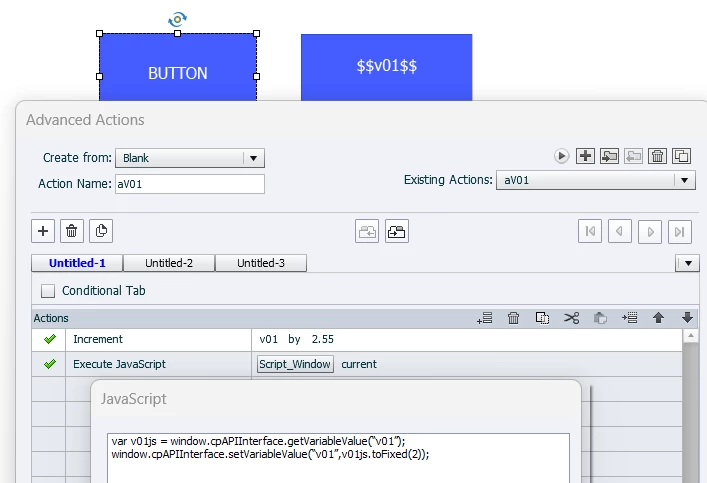This screenshot has height=483, width=707.
Task: Select the BUTTON shape on stage
Action: 178,67
